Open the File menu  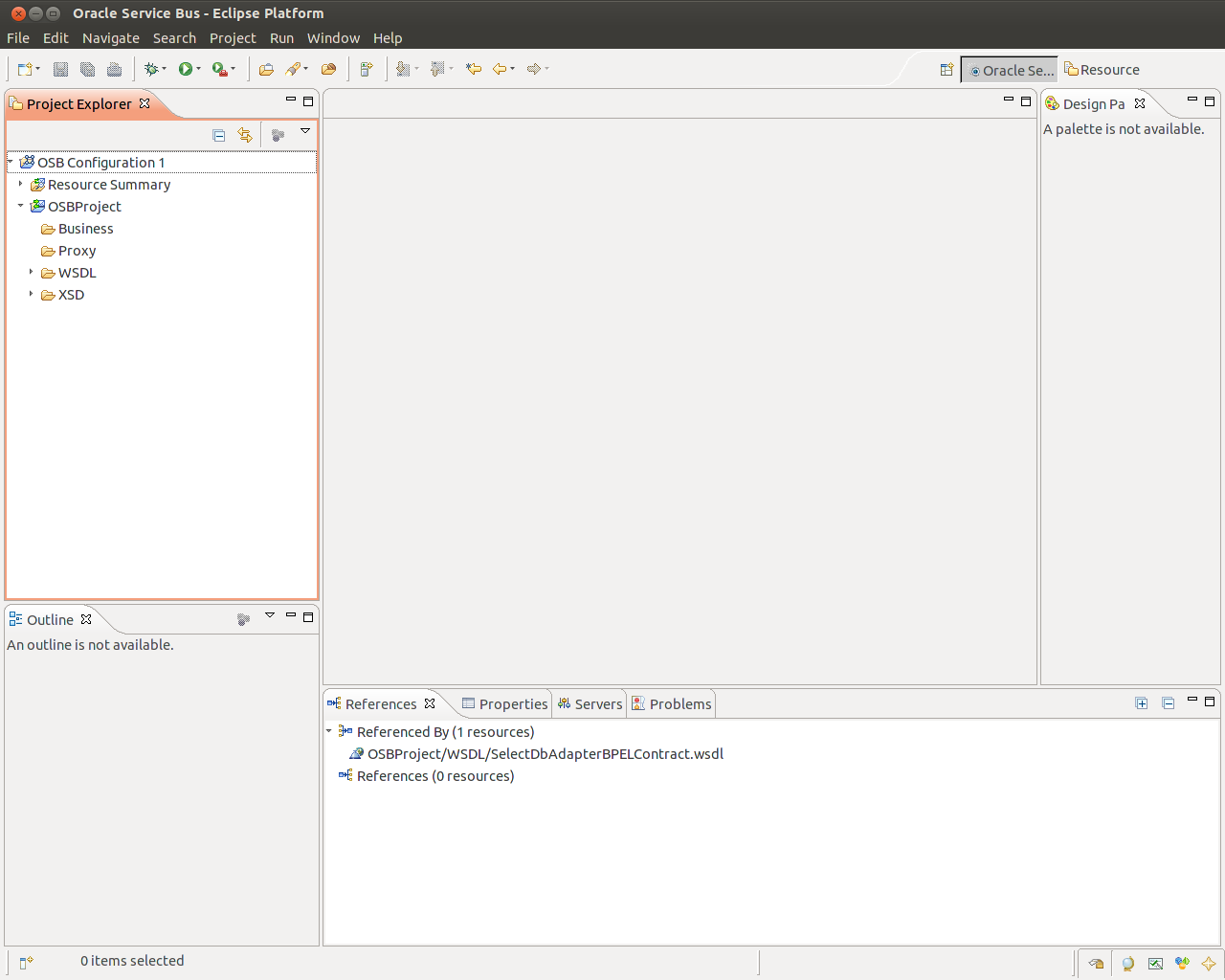[18, 38]
